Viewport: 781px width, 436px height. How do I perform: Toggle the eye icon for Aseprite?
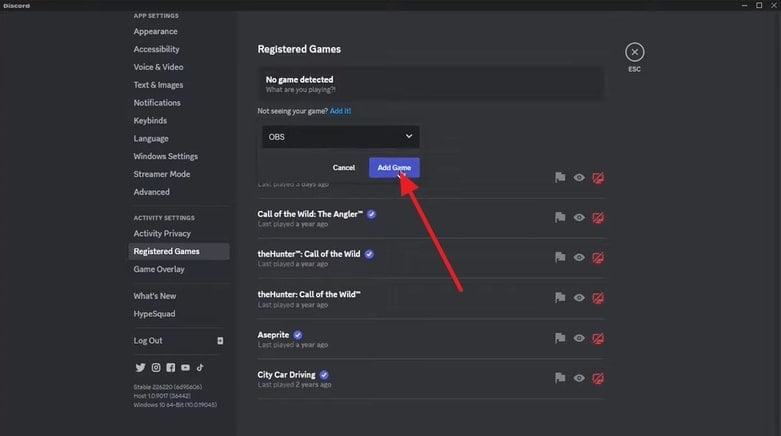(x=579, y=338)
